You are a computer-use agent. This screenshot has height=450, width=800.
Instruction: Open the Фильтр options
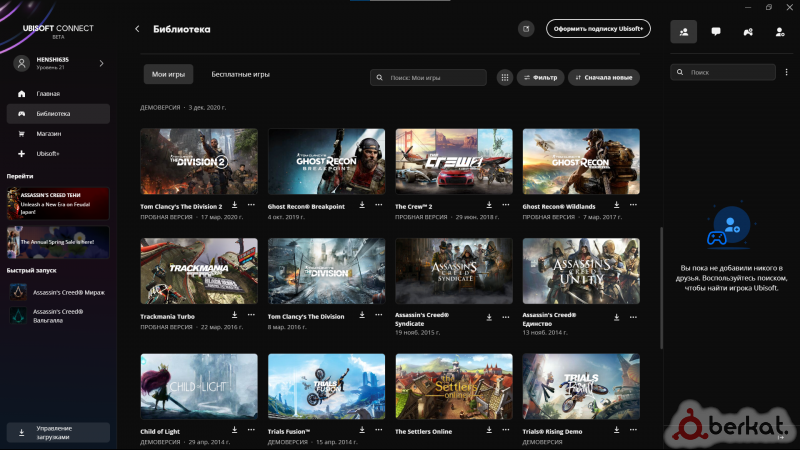[x=540, y=78]
